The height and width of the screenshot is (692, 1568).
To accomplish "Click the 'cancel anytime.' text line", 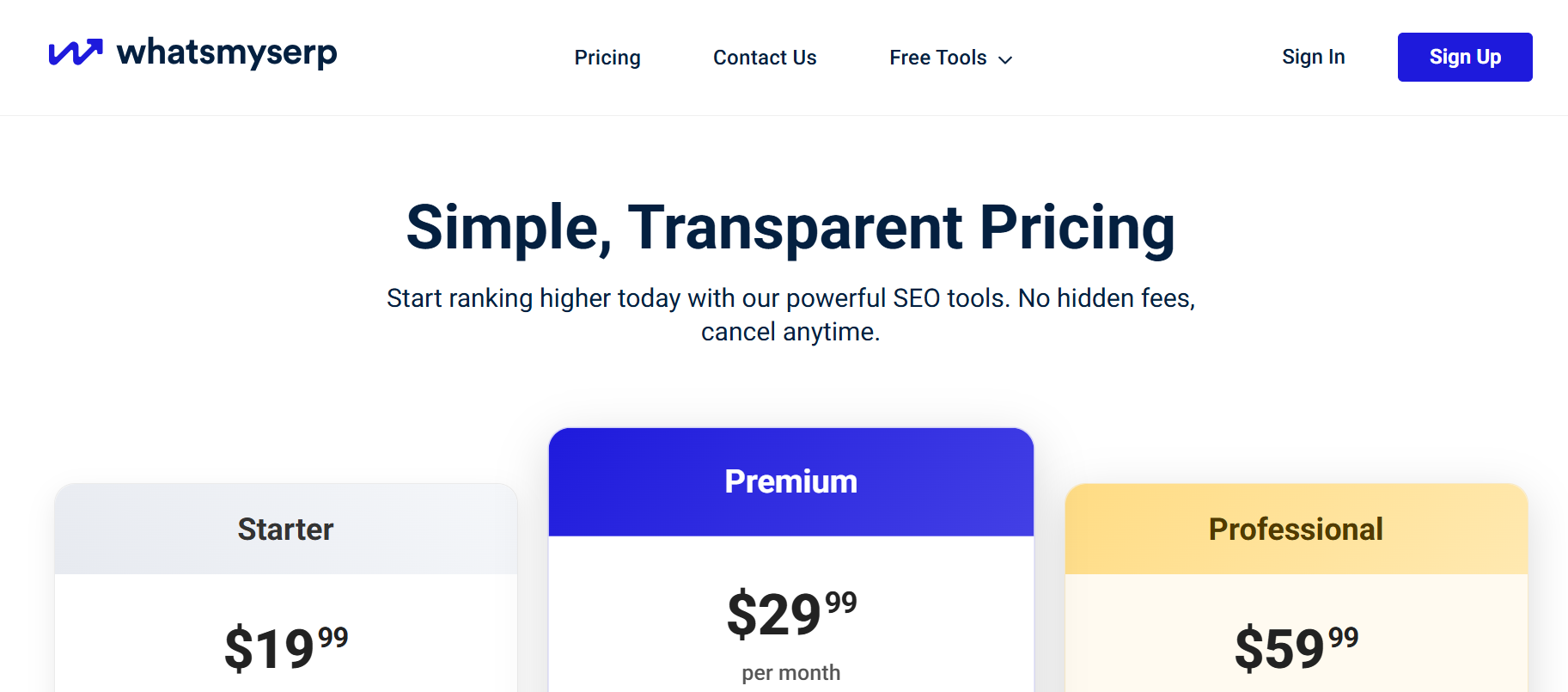I will point(790,332).
